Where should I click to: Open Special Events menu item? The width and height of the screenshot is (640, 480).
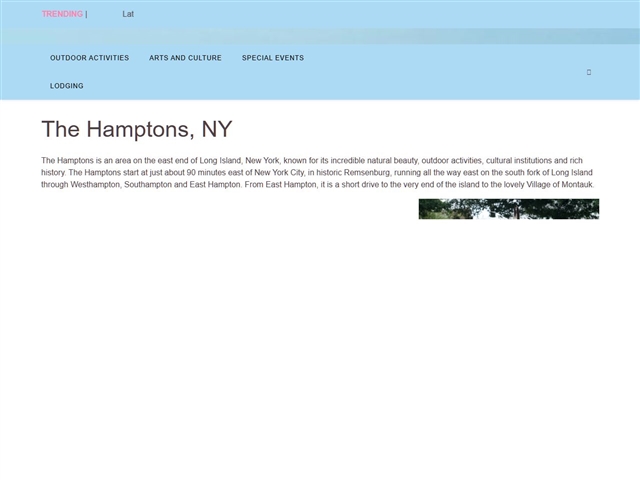273,58
